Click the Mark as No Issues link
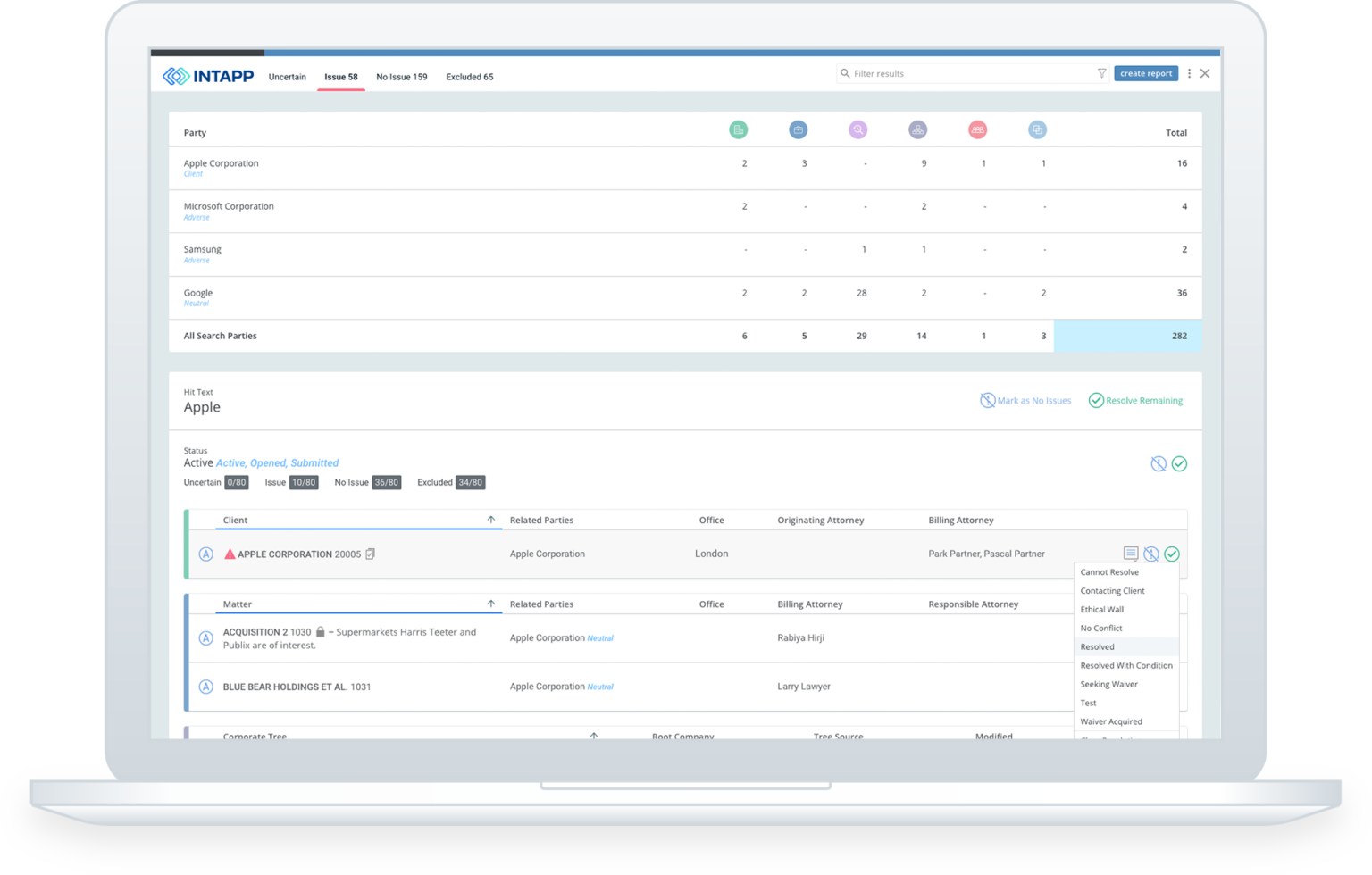Viewport: 1372px width, 875px height. pyautogui.click(x=1025, y=401)
